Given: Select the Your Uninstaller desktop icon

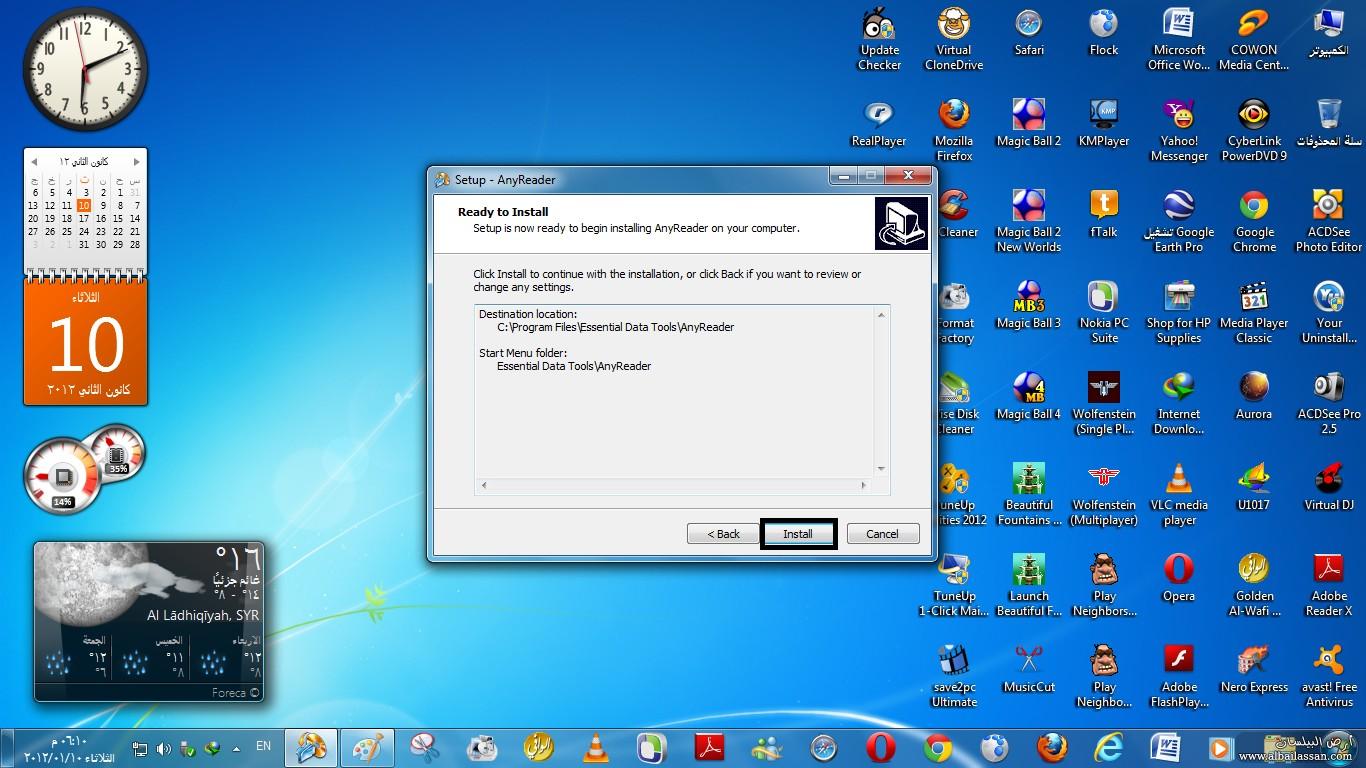Looking at the screenshot, I should click(1329, 313).
